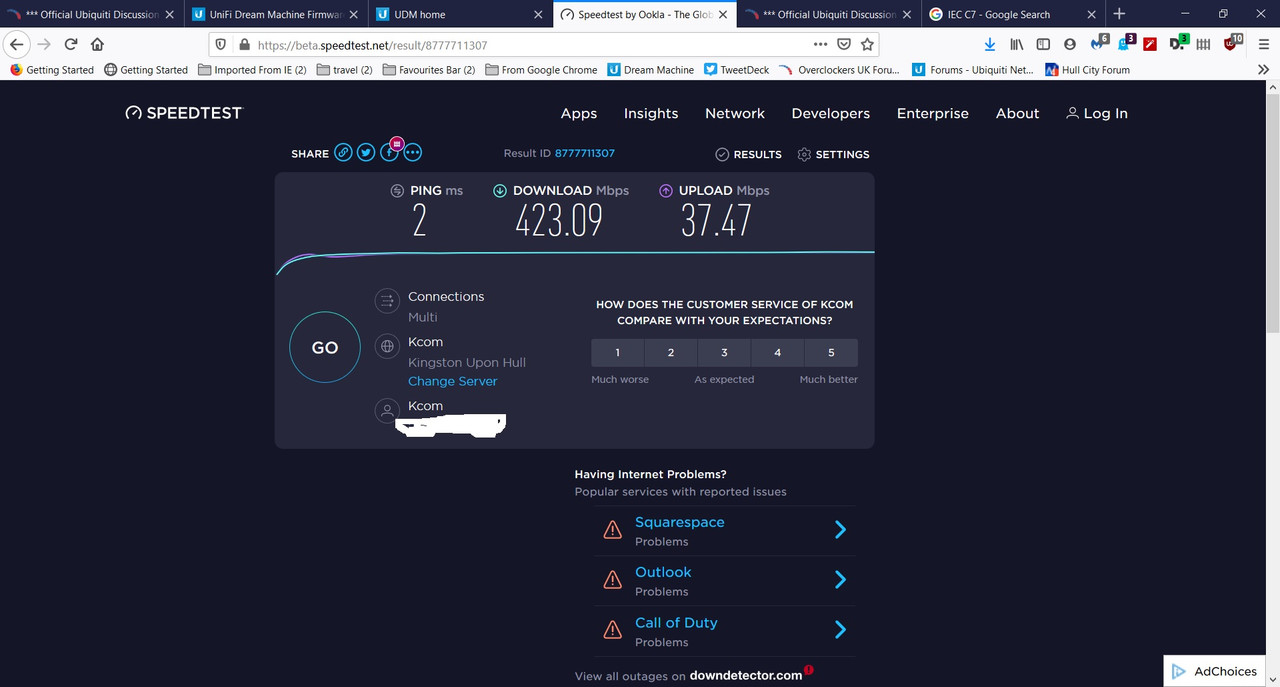Start test with GO button
Image resolution: width=1280 pixels, height=687 pixels.
(325, 347)
